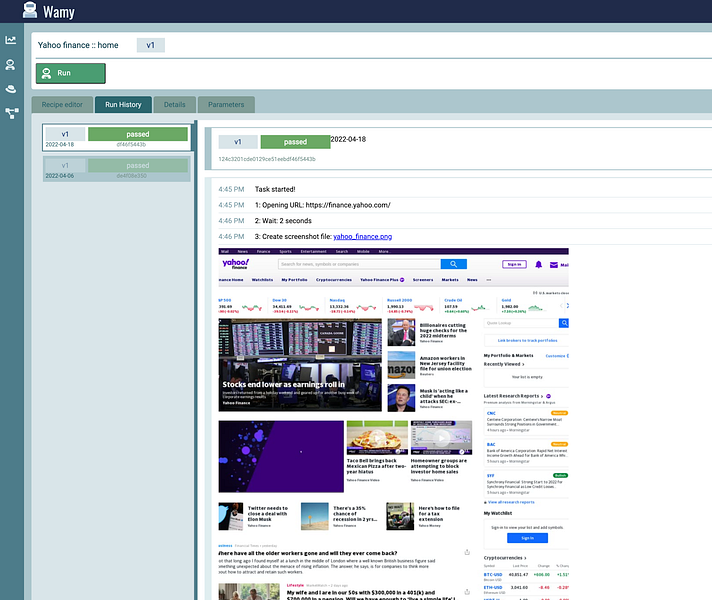Click the Sign in button in Yahoo header

pos(514,264)
